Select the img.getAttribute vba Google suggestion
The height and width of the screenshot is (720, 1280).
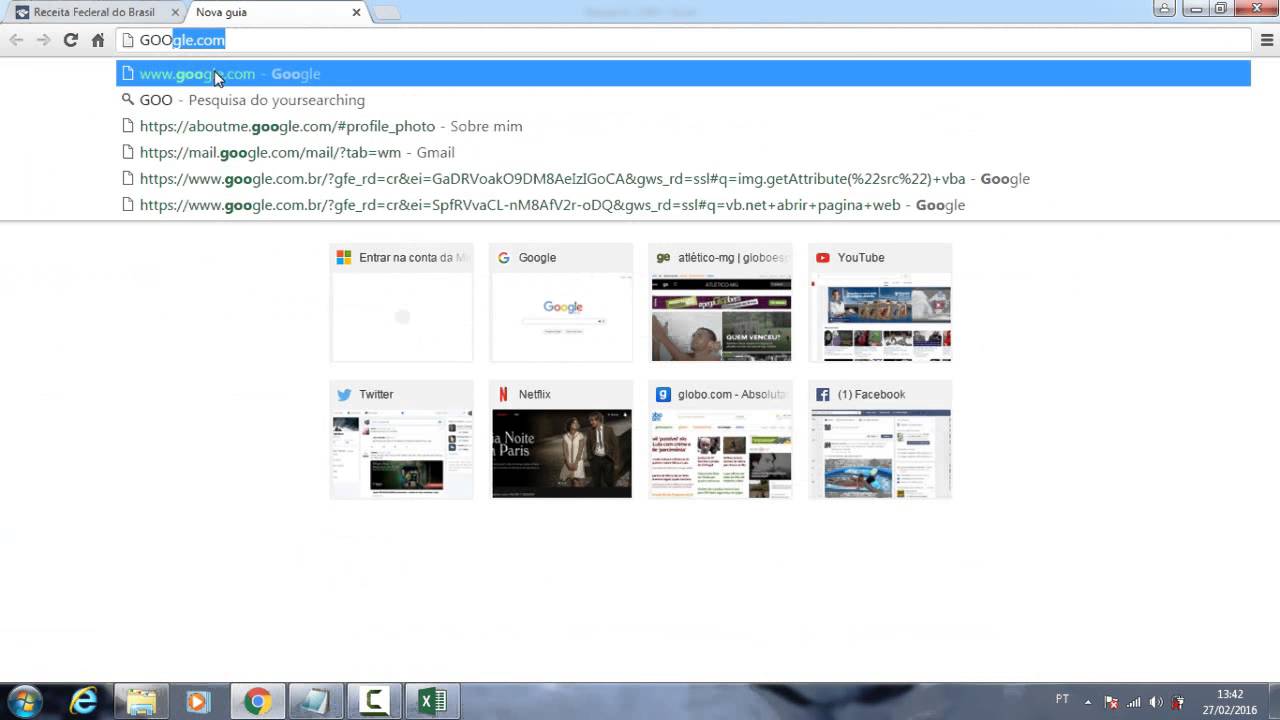click(684, 178)
